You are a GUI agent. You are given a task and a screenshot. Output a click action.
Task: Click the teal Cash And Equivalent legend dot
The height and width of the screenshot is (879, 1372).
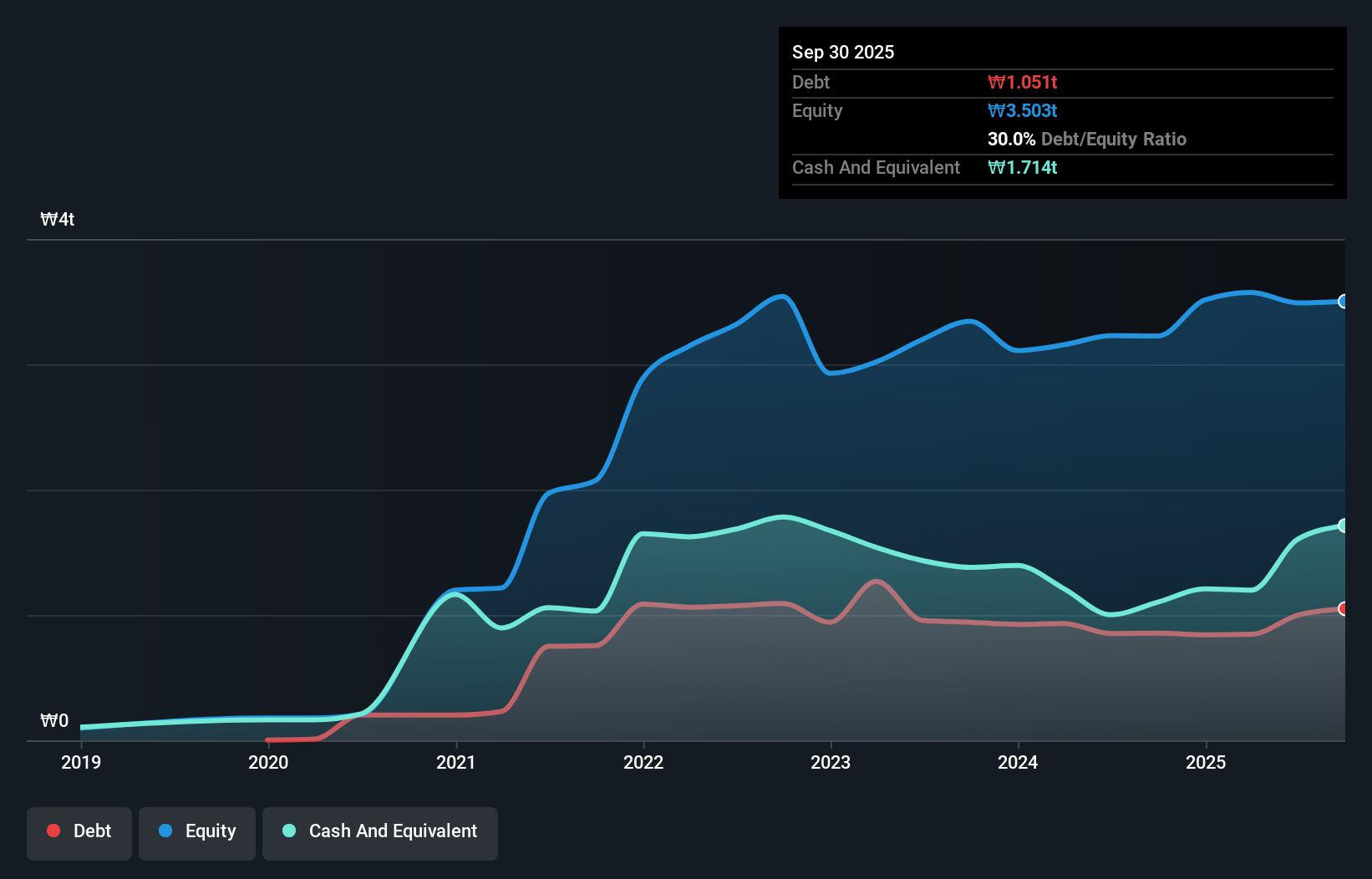(288, 831)
